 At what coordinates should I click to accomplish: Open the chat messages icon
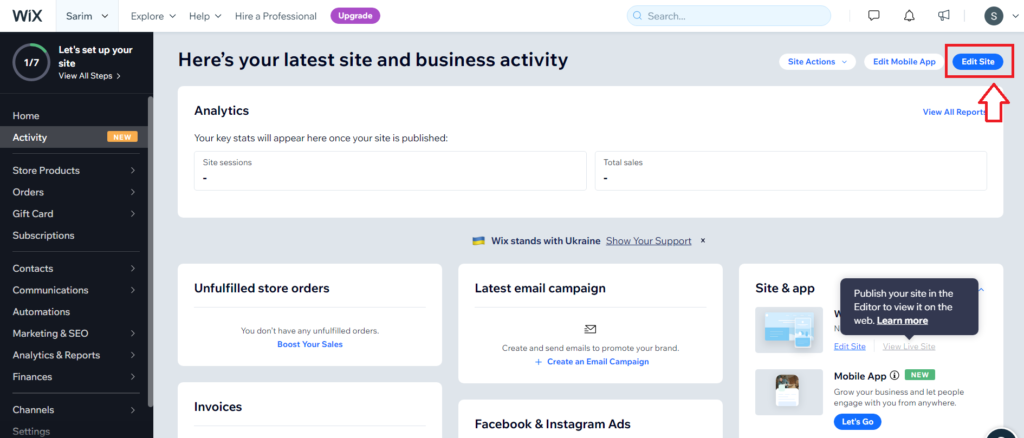click(x=874, y=16)
